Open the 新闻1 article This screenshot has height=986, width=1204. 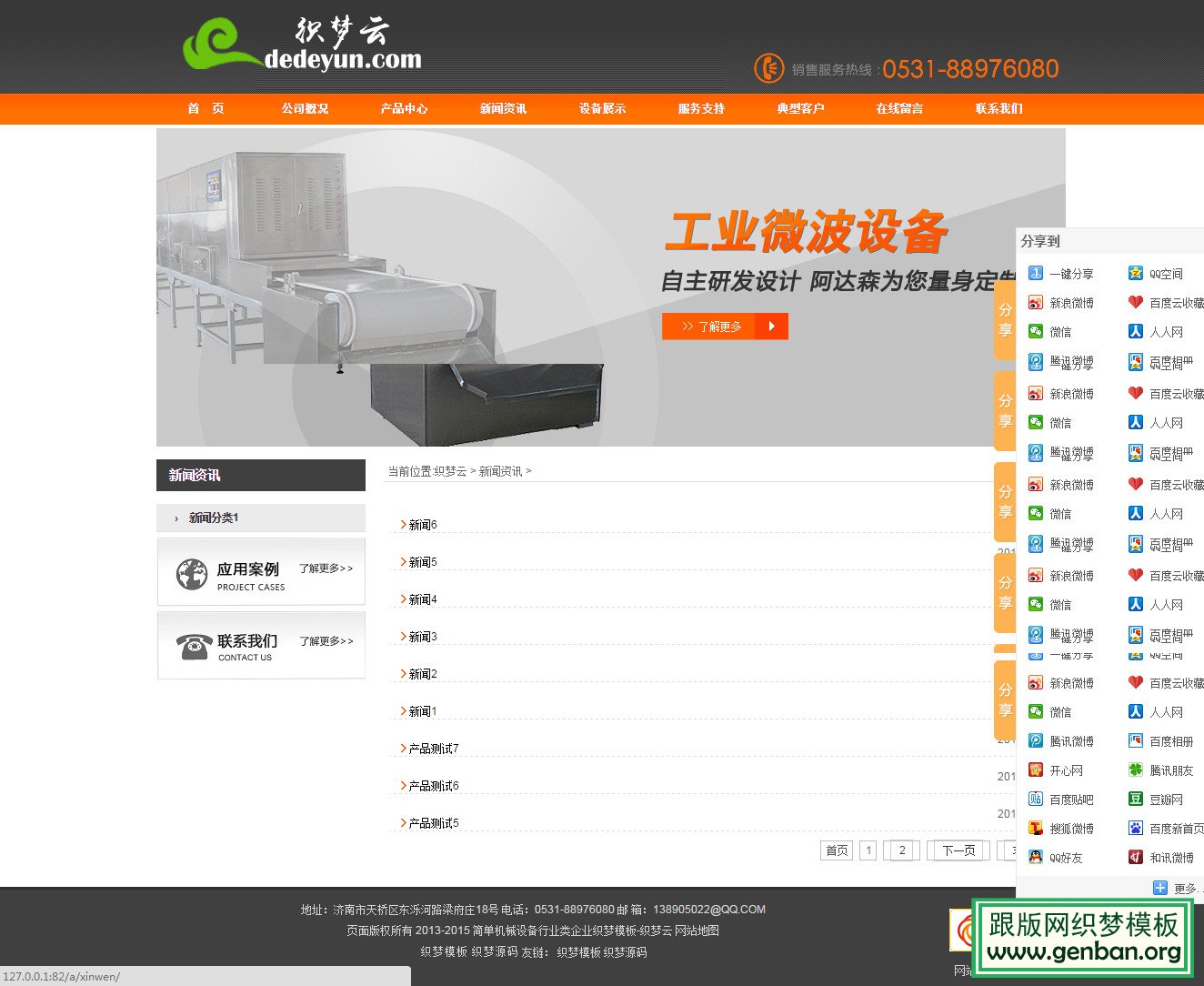click(x=423, y=711)
